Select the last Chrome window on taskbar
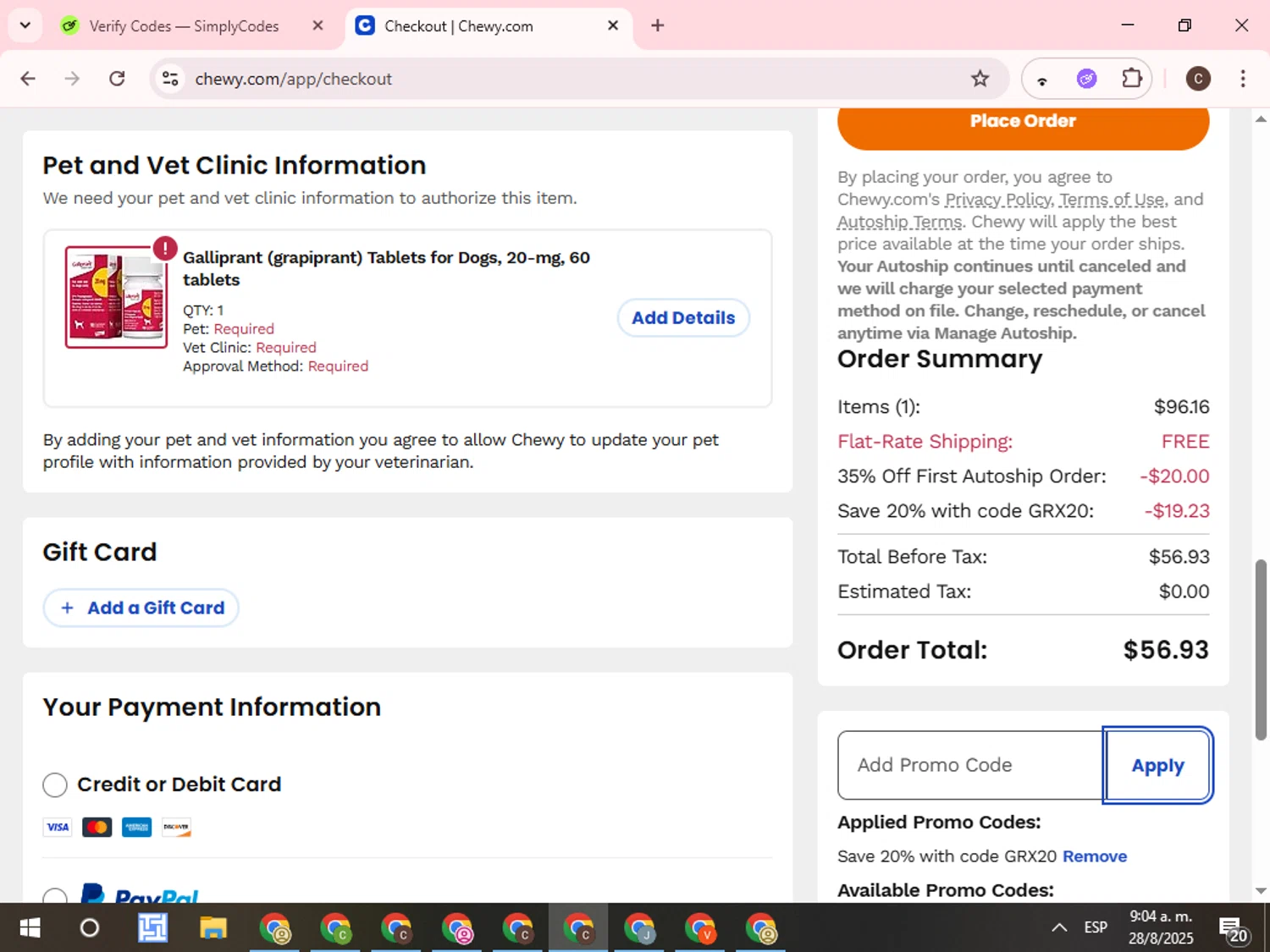This screenshot has height=952, width=1270. [x=761, y=928]
